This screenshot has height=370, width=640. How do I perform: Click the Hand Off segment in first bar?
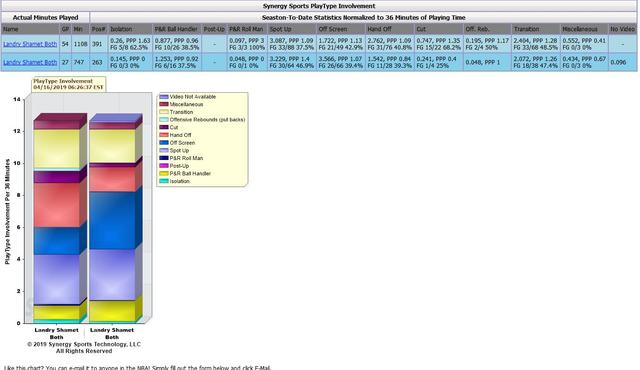point(57,205)
